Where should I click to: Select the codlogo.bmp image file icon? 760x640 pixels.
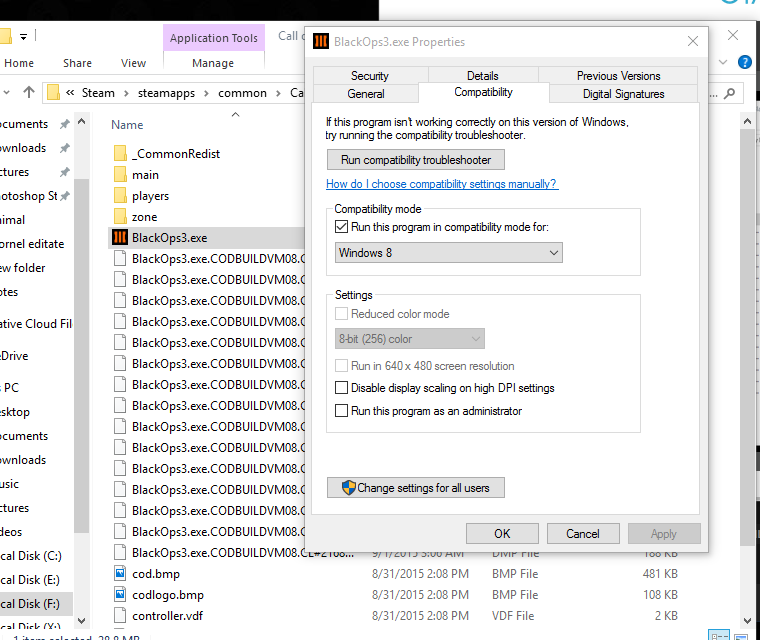point(120,594)
